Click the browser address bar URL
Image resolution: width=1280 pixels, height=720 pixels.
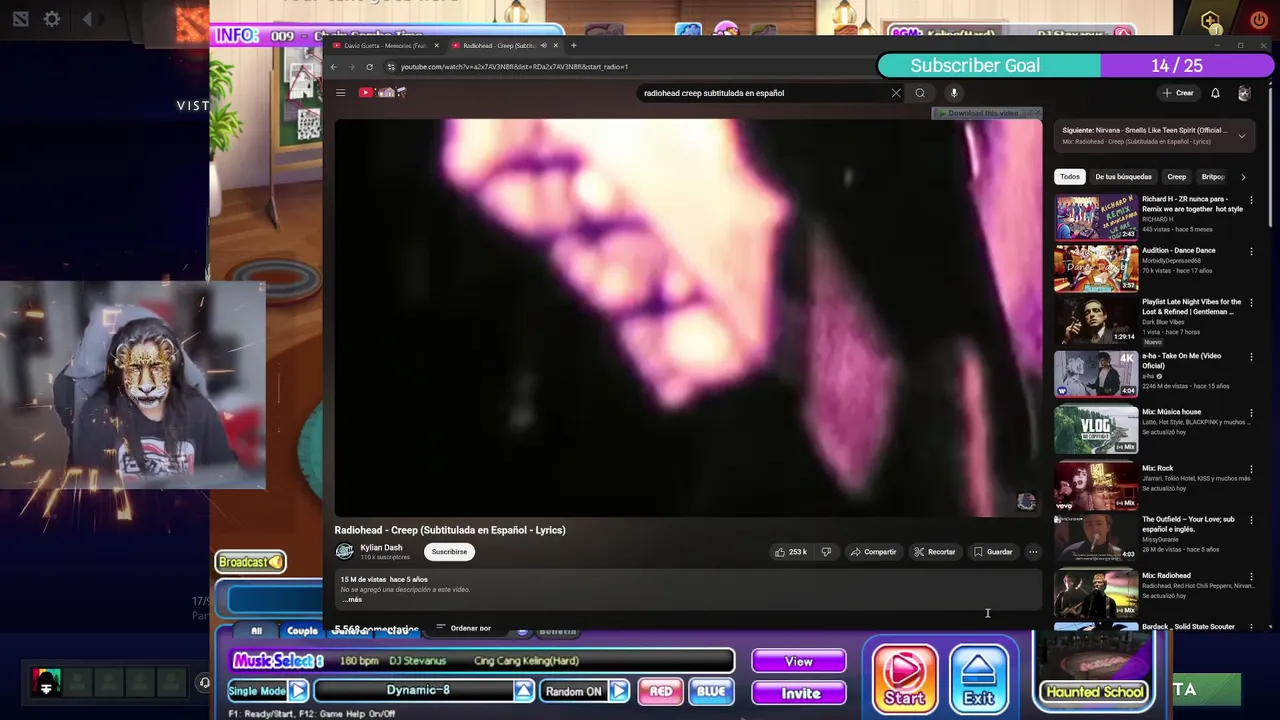(x=514, y=67)
